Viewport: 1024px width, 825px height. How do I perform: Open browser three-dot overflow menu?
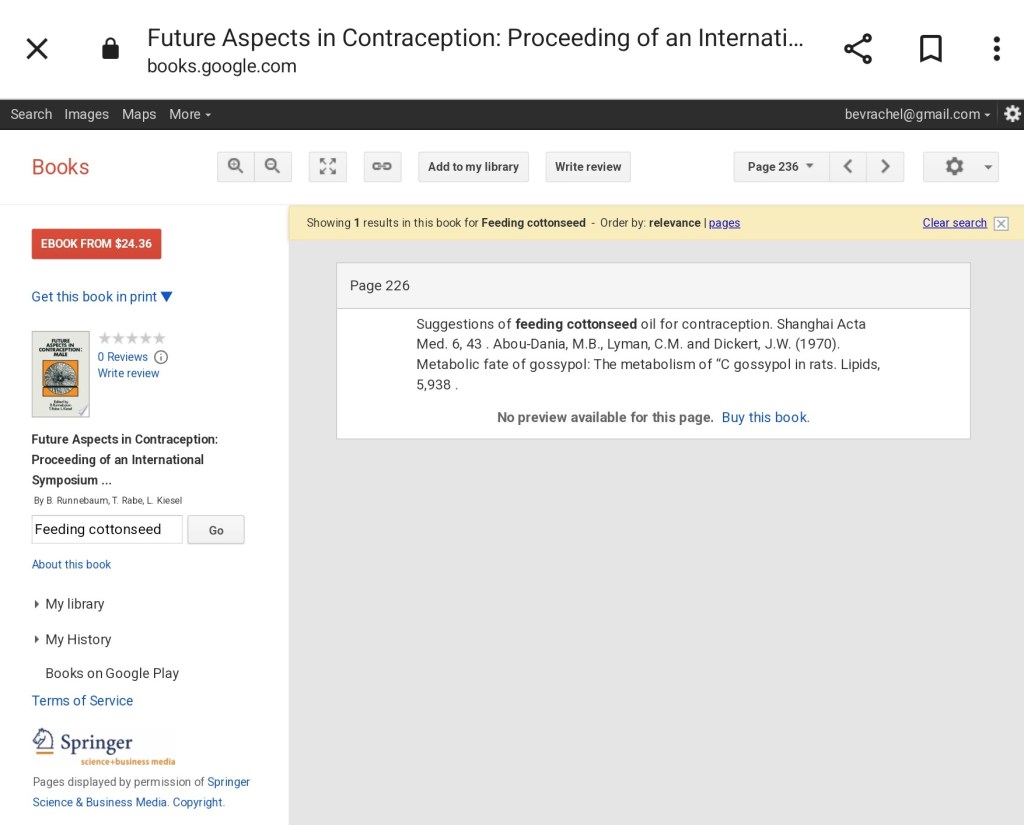[996, 49]
